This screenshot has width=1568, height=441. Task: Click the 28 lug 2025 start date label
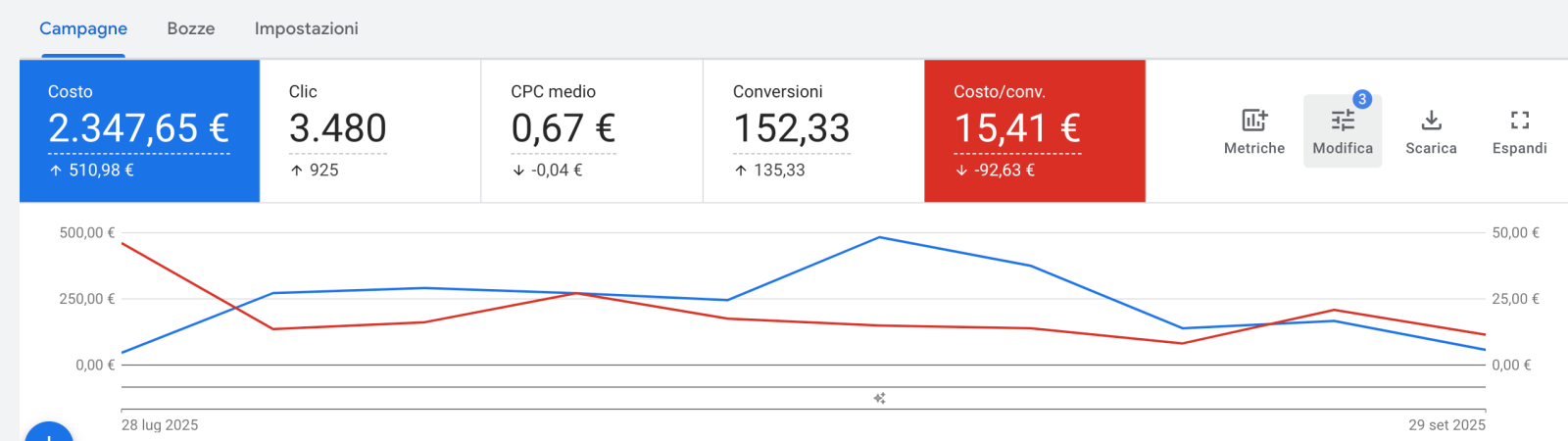(160, 425)
